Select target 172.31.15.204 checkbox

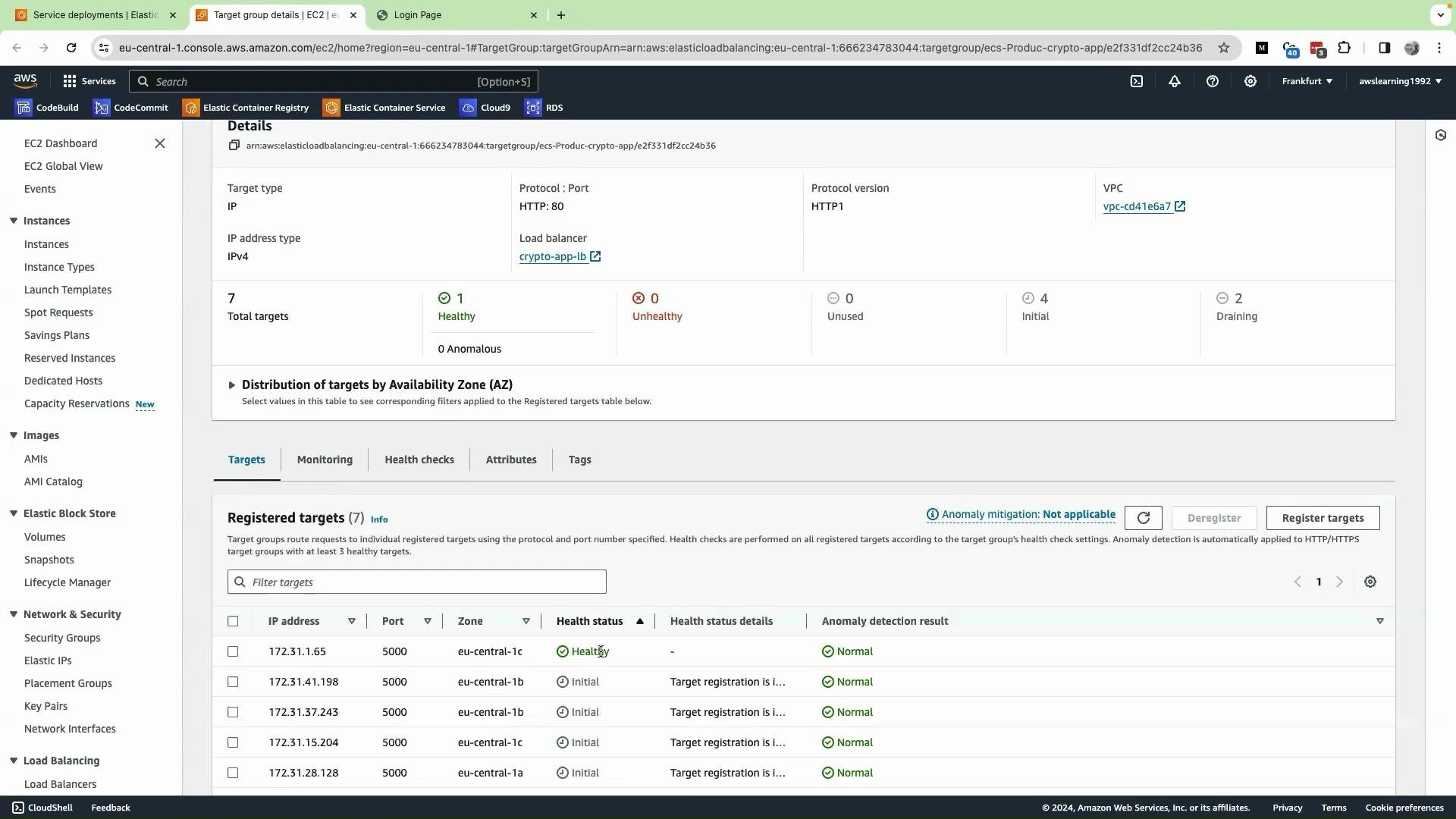point(233,742)
